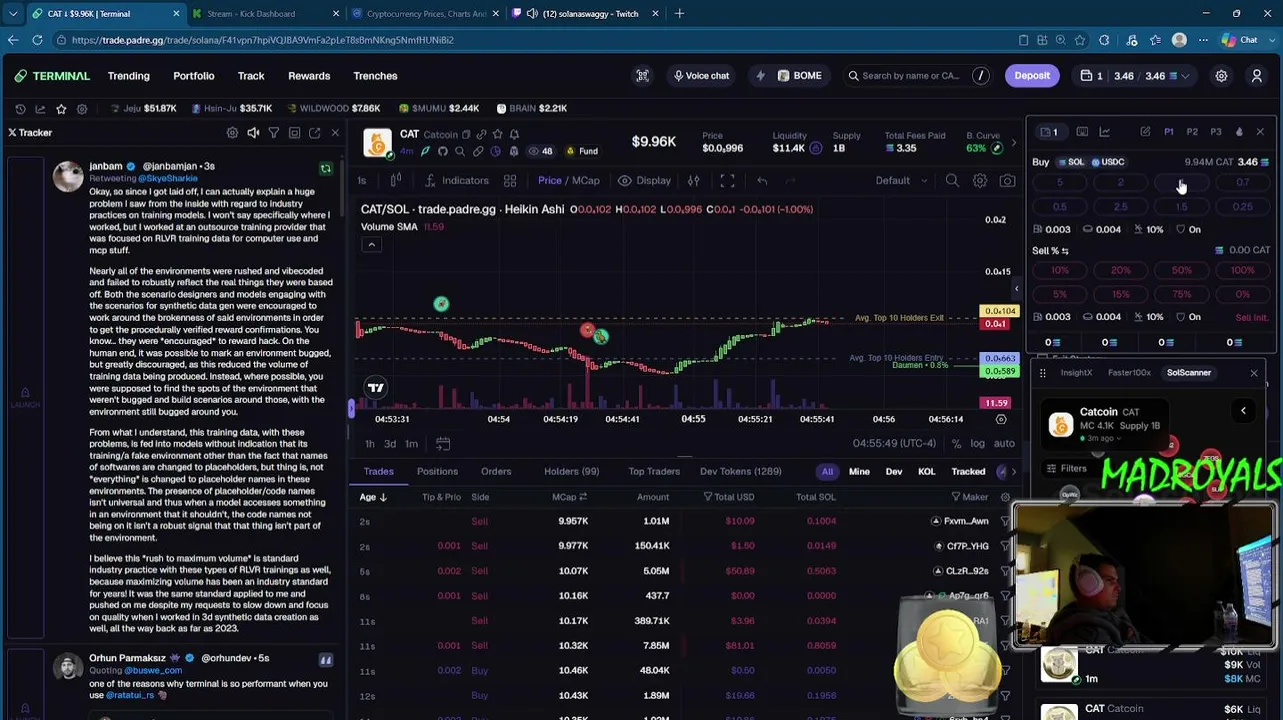Open the wallet balance dropdown in the header
This screenshot has height=720, width=1283.
click(1135, 76)
